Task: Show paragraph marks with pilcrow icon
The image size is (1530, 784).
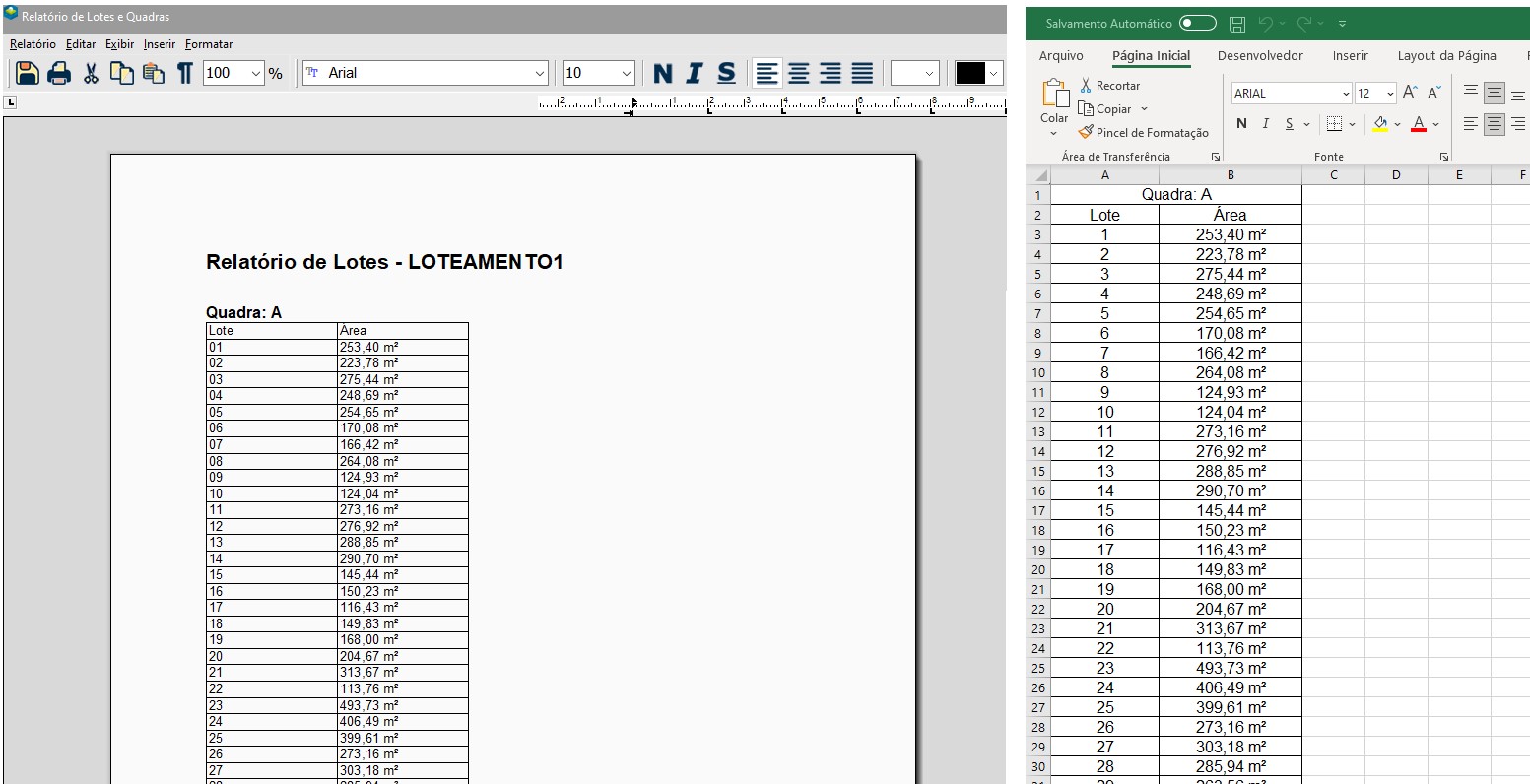Action: click(184, 73)
